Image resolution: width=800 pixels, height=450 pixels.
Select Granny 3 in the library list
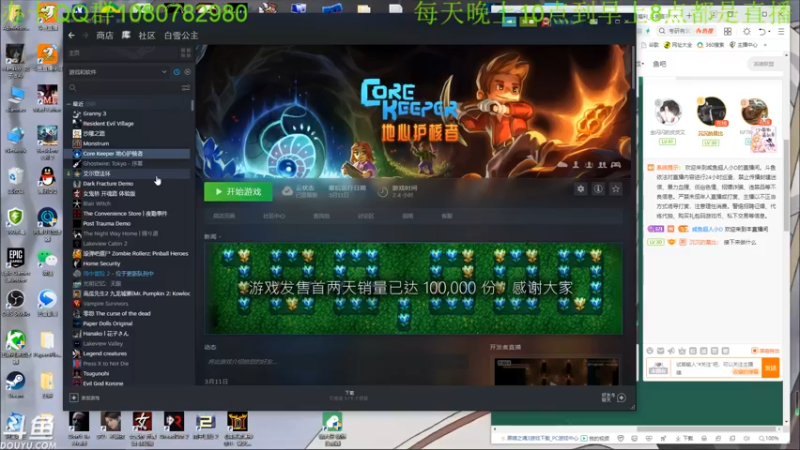tap(95, 114)
